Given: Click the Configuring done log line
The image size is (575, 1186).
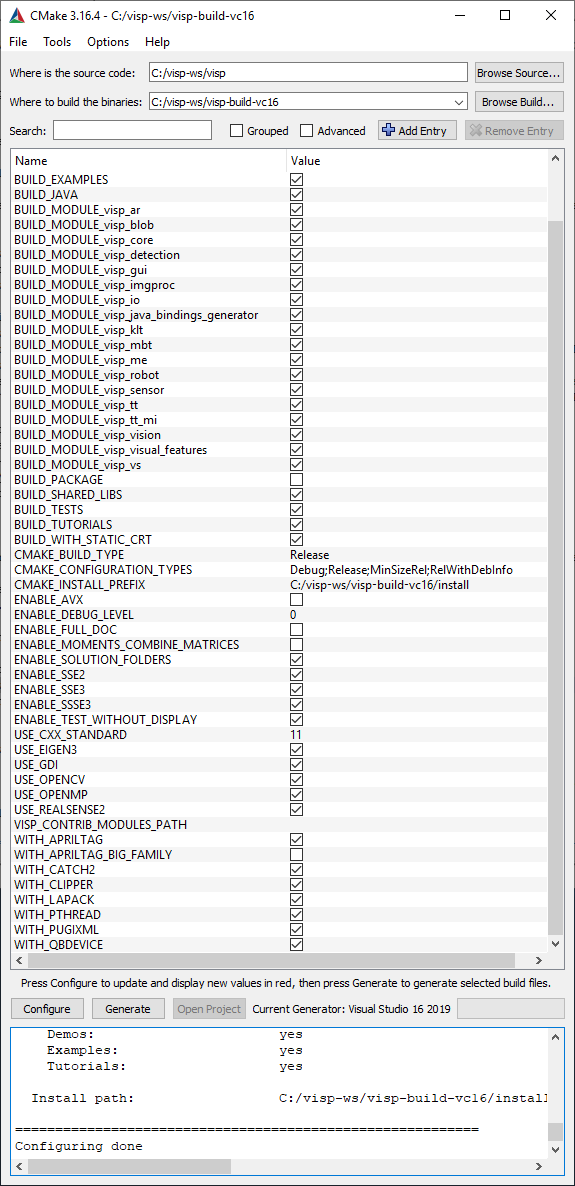Looking at the screenshot, I should coord(79,1146).
